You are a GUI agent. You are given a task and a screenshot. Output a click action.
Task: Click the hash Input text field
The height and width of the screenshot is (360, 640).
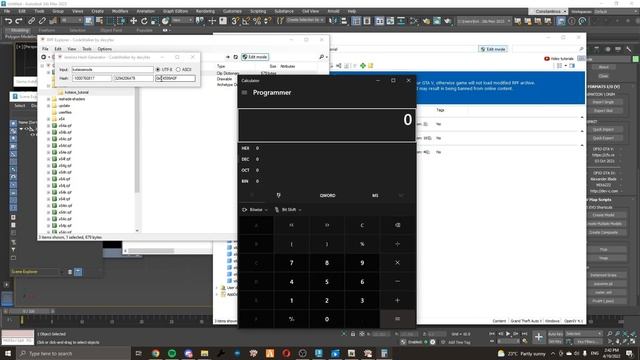(x=113, y=69)
